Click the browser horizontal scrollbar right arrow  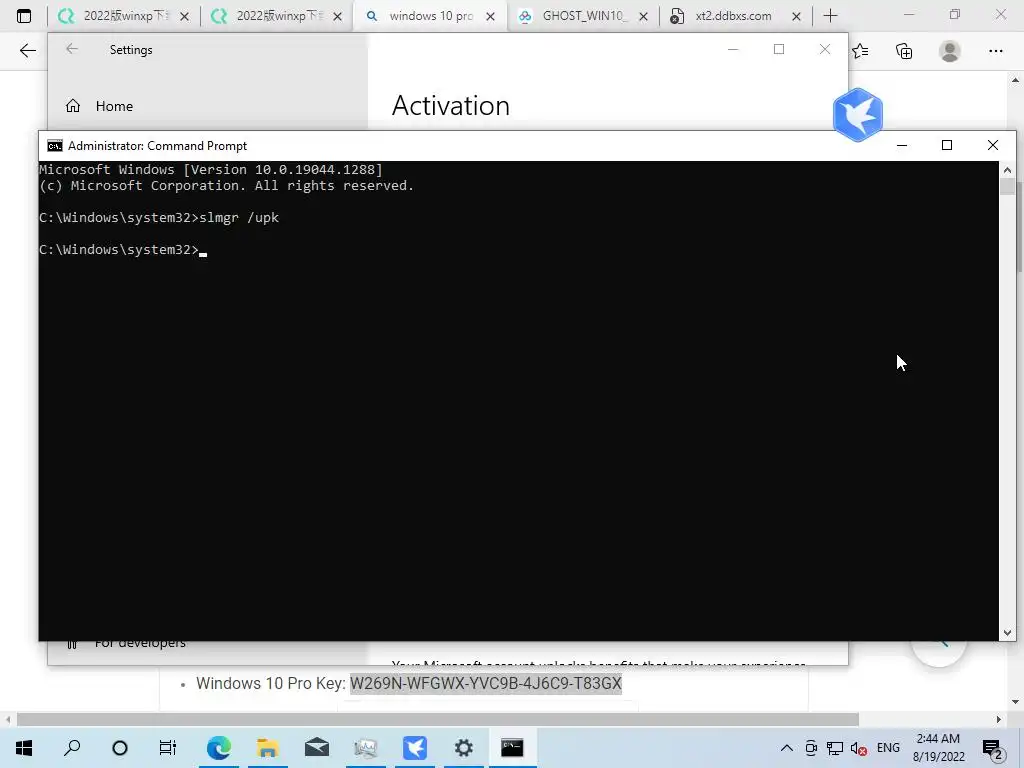(x=999, y=720)
